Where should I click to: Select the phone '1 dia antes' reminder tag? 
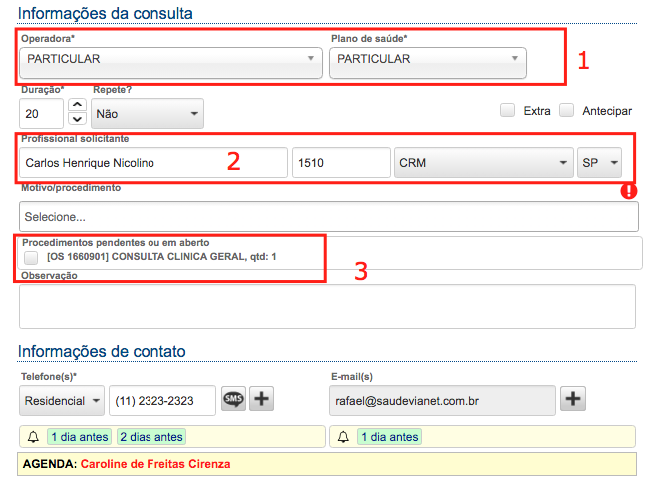pos(80,437)
